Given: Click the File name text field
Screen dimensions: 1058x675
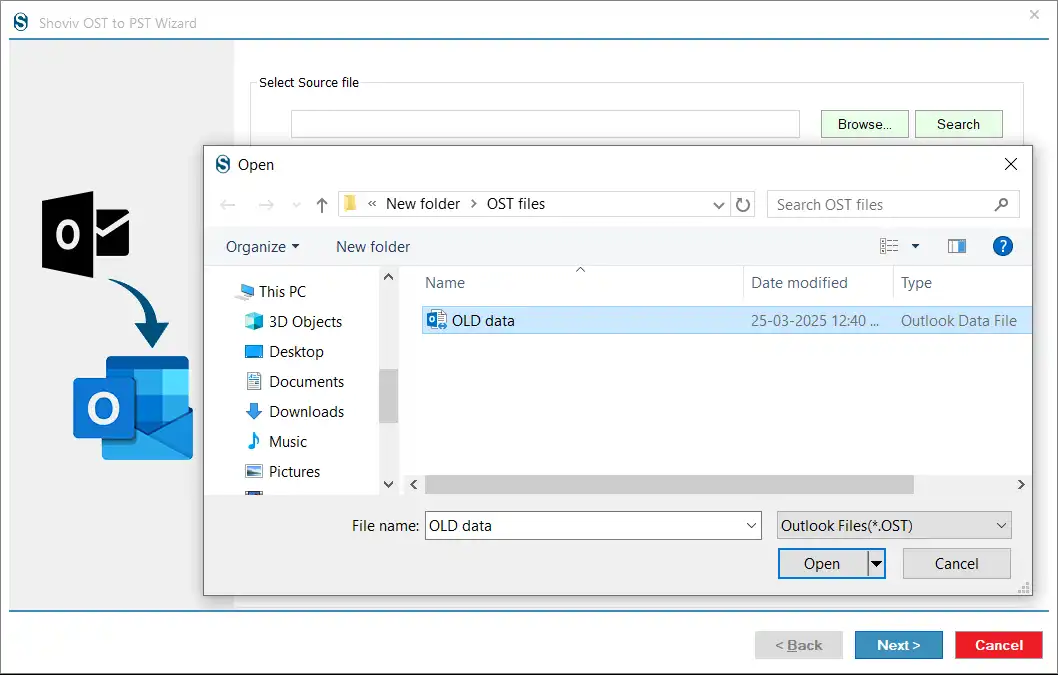Looking at the screenshot, I should 584,526.
